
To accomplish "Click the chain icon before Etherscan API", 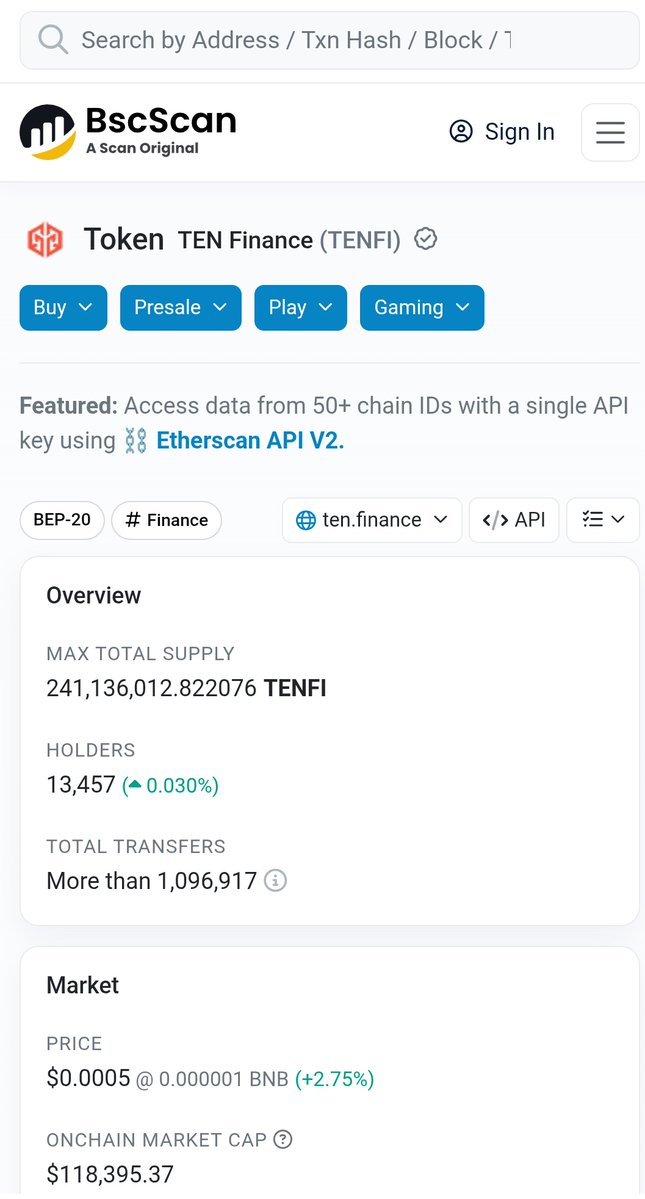I will 135,441.
